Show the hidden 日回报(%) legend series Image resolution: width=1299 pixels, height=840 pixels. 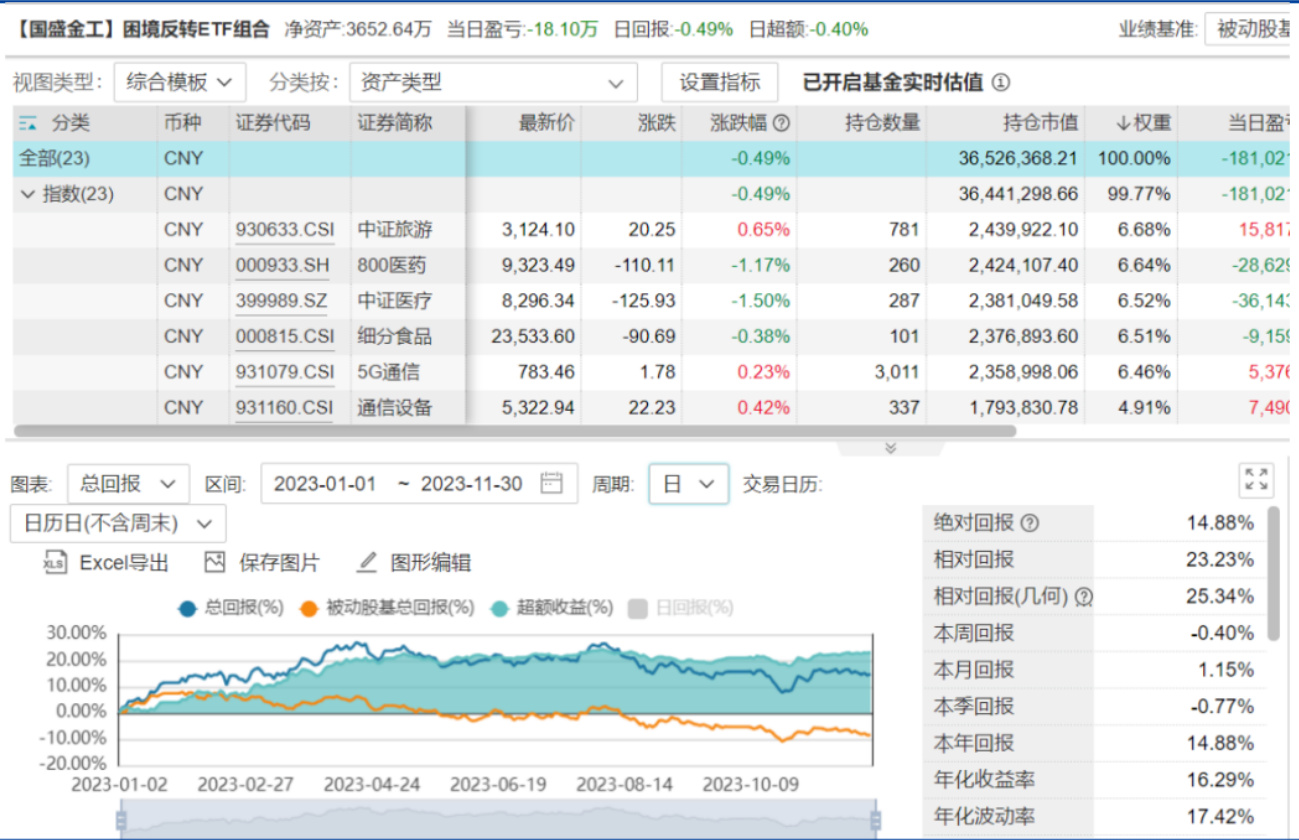637,608
